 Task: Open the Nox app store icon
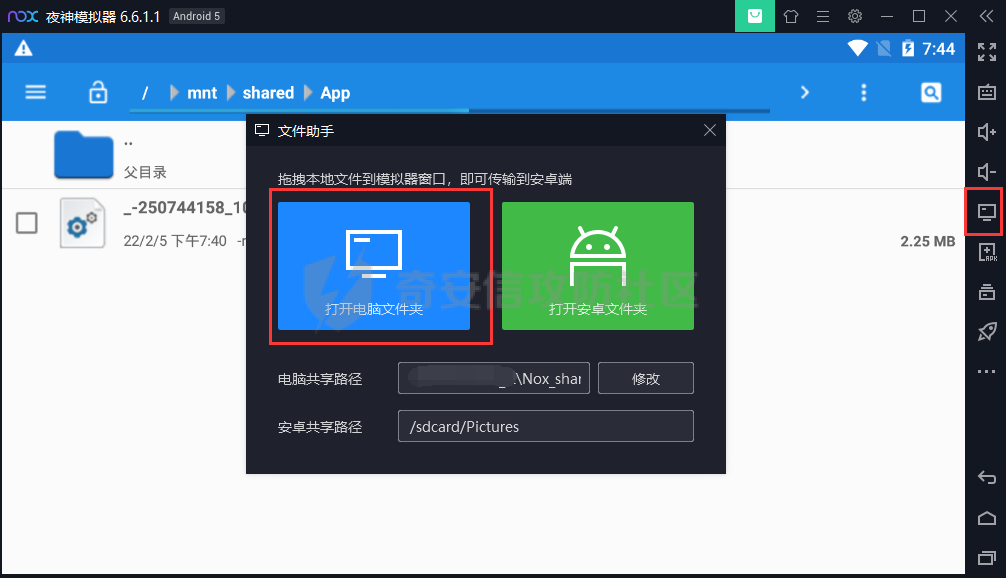click(755, 16)
